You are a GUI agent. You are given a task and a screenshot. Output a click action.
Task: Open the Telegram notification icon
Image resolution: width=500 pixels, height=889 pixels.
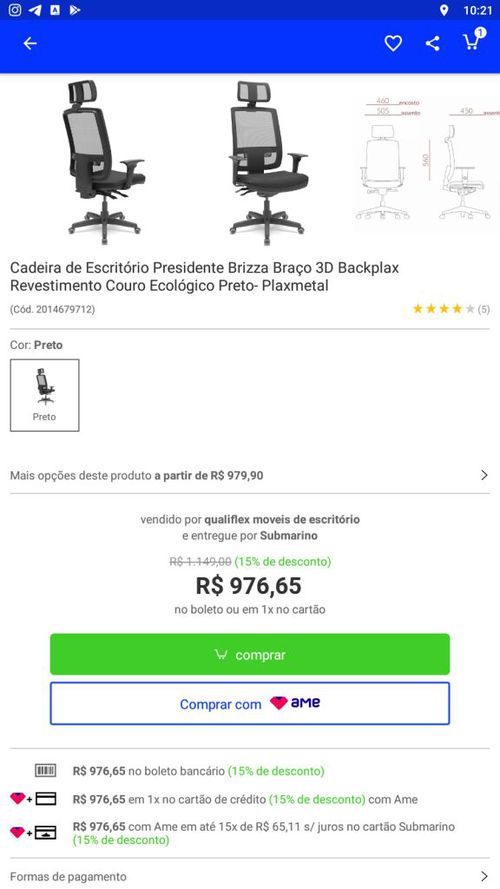click(35, 10)
